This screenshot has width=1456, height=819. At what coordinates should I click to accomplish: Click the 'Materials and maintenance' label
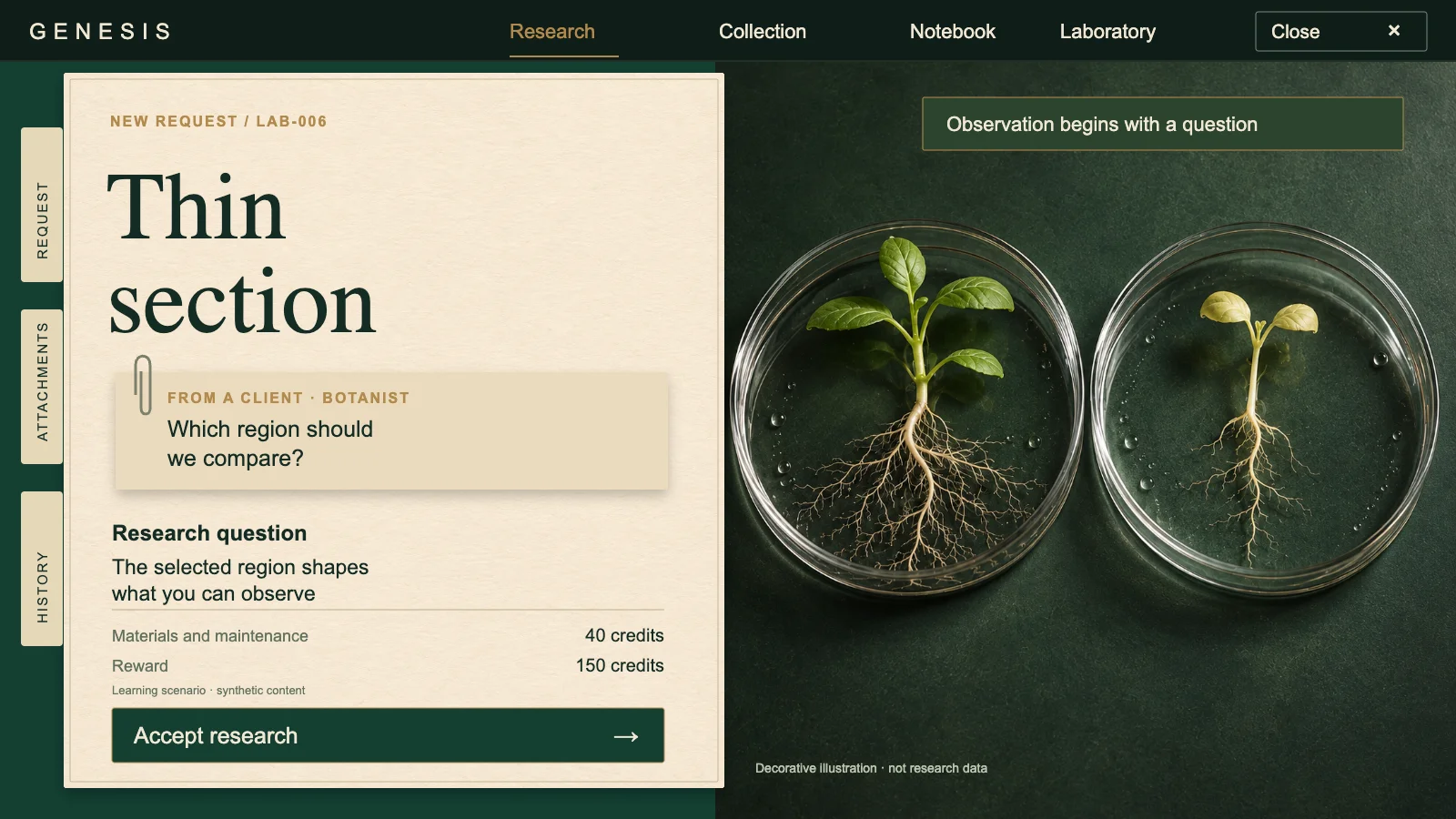click(x=210, y=636)
